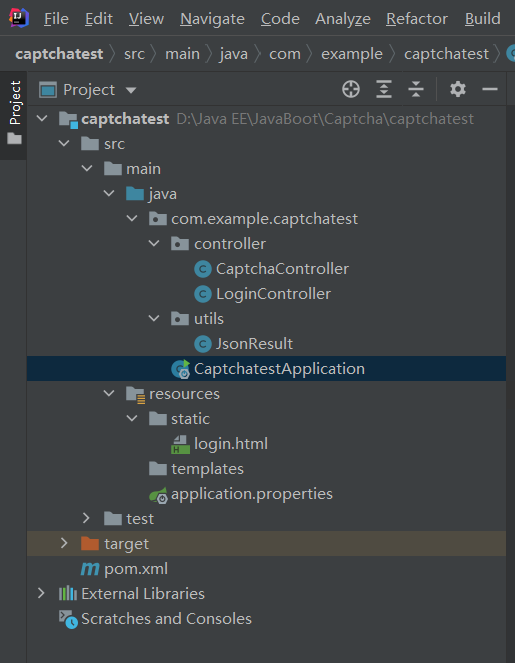Open the Navigate menu

coord(212,19)
